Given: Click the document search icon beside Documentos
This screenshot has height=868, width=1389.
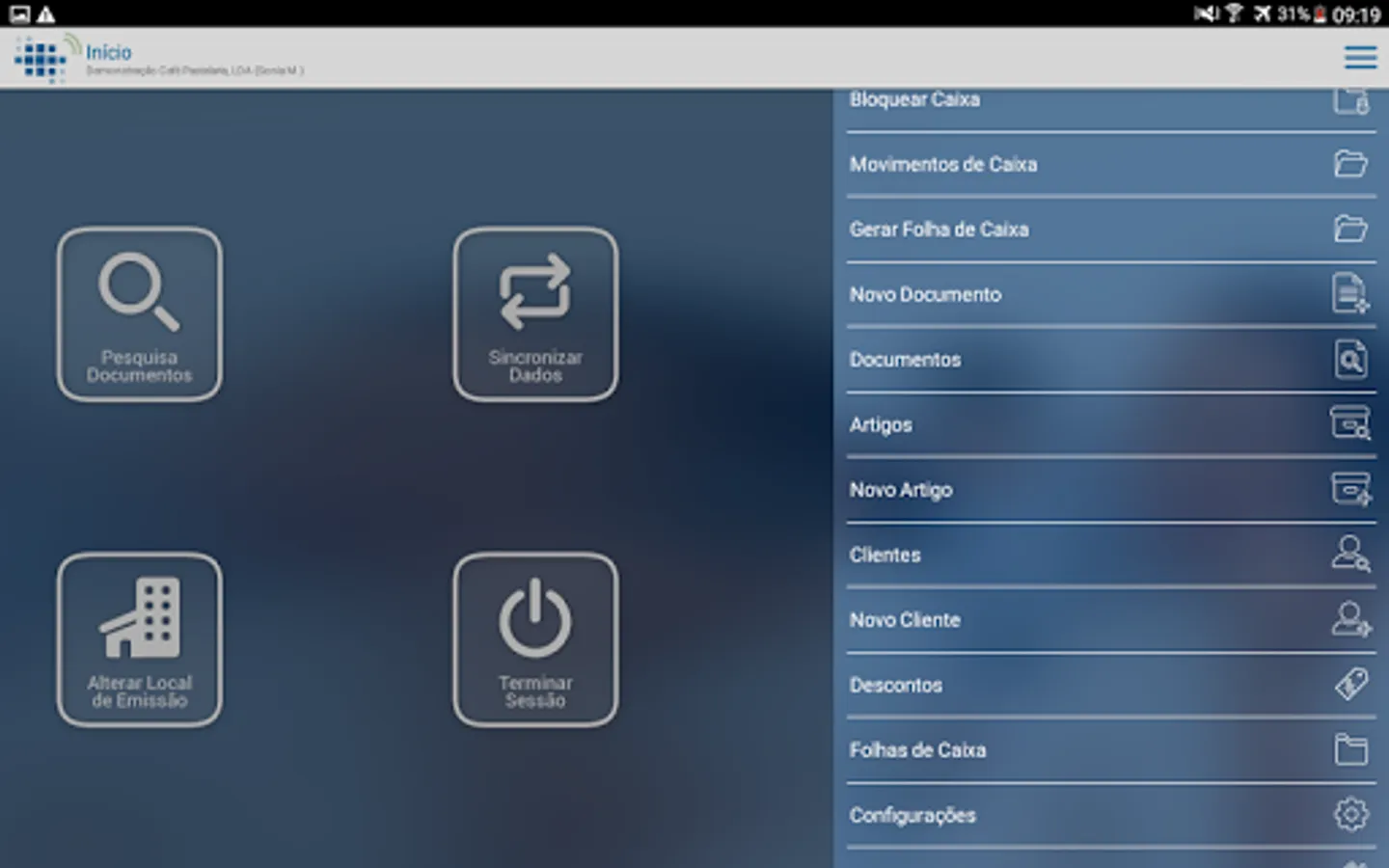Looking at the screenshot, I should [1350, 359].
